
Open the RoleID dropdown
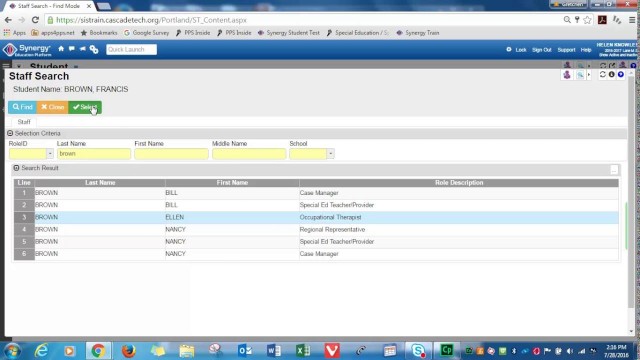pos(50,154)
